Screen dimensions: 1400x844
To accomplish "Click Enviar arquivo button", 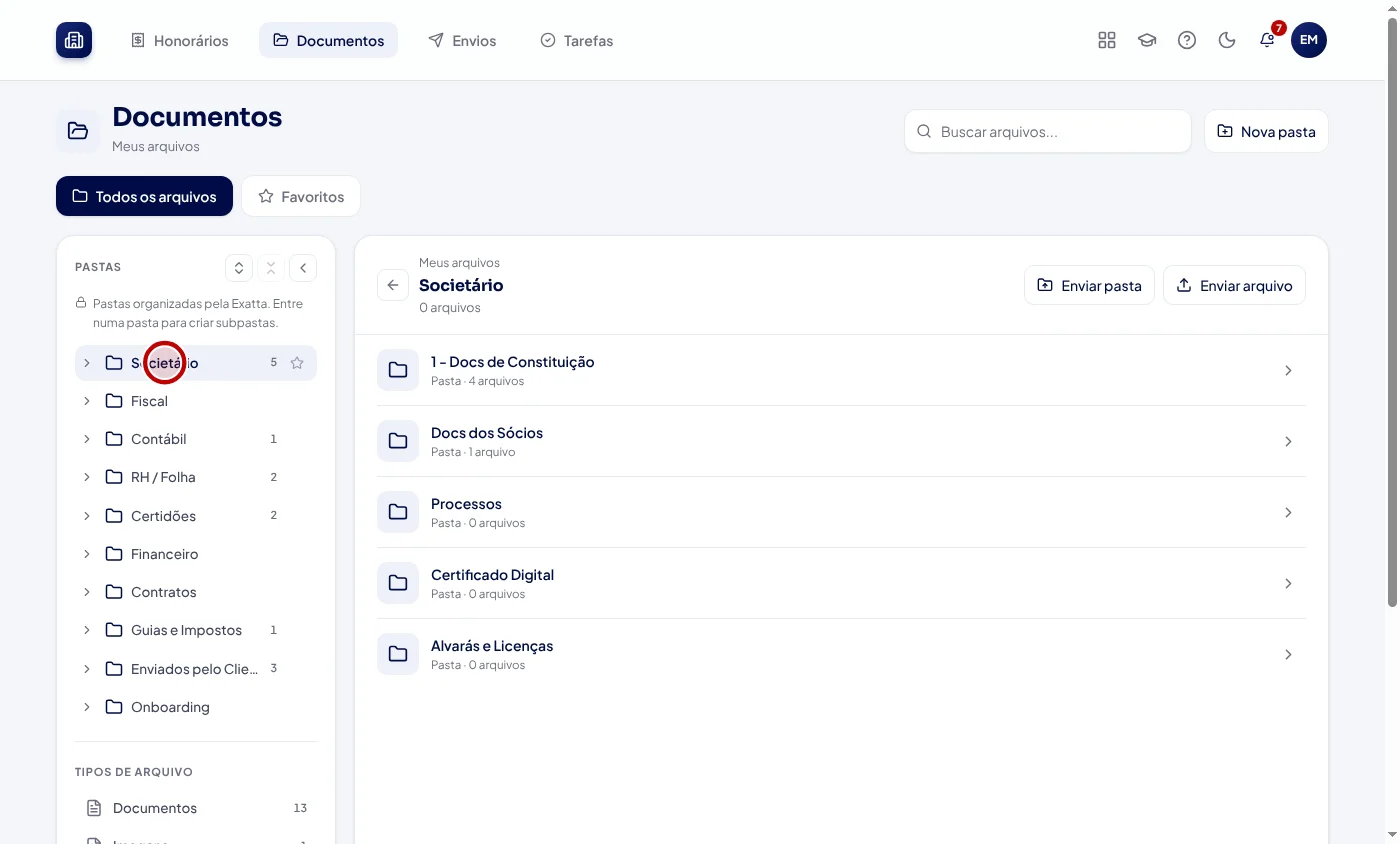I will pyautogui.click(x=1234, y=285).
